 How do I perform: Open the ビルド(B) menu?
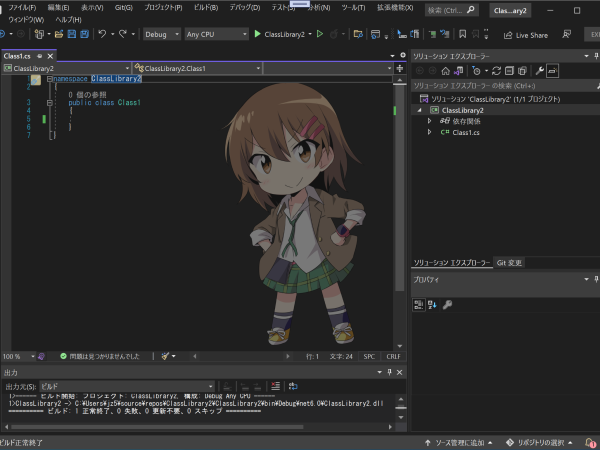click(x=205, y=8)
